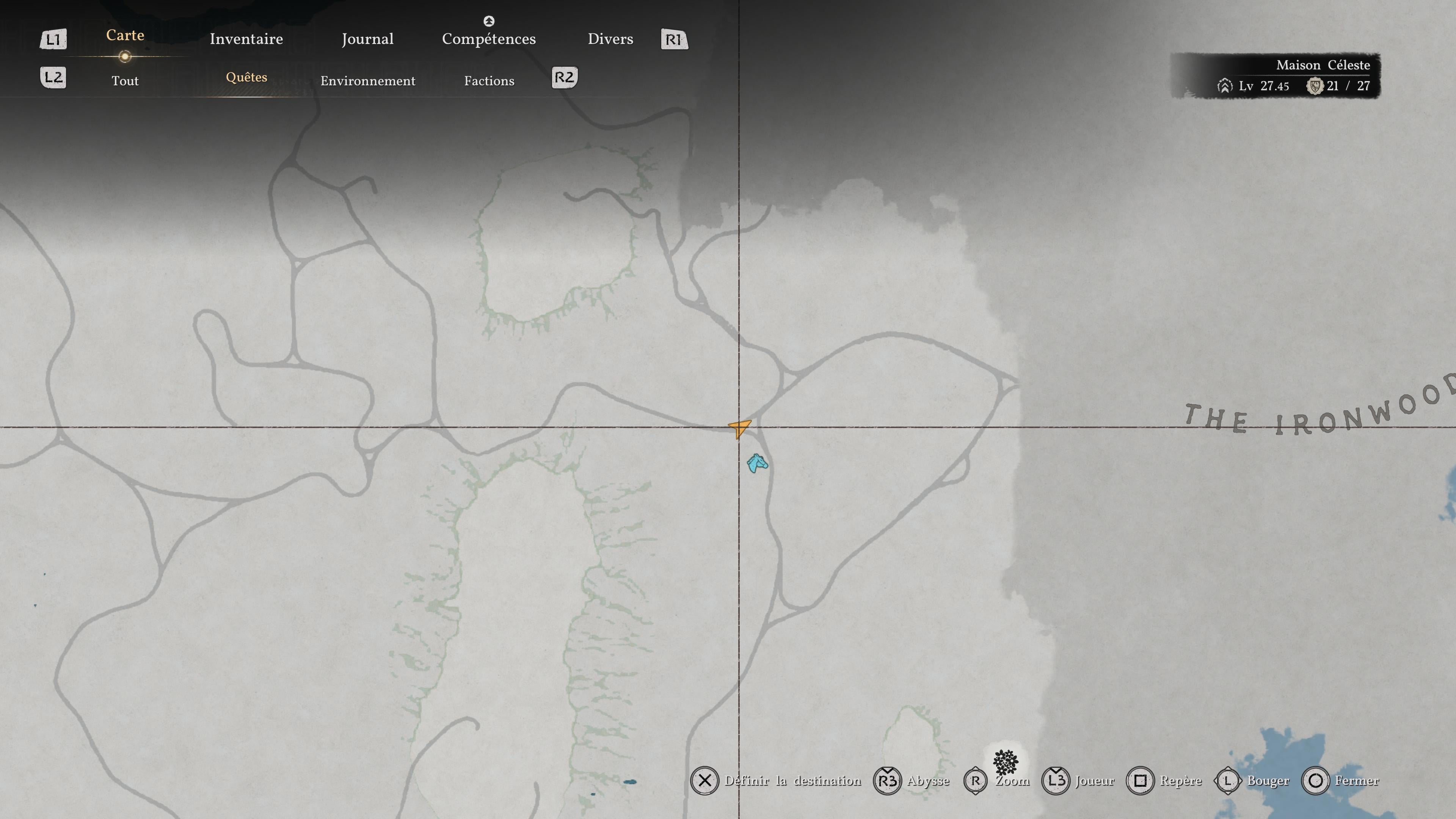
Task: Click the L stick Bouger icon
Action: [1228, 781]
